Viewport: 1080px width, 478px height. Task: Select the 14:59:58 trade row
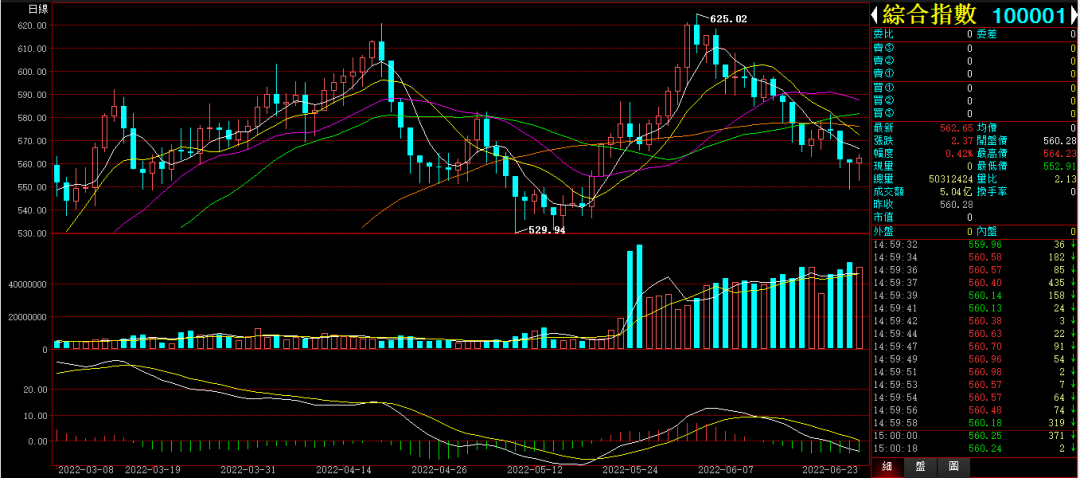(975, 423)
